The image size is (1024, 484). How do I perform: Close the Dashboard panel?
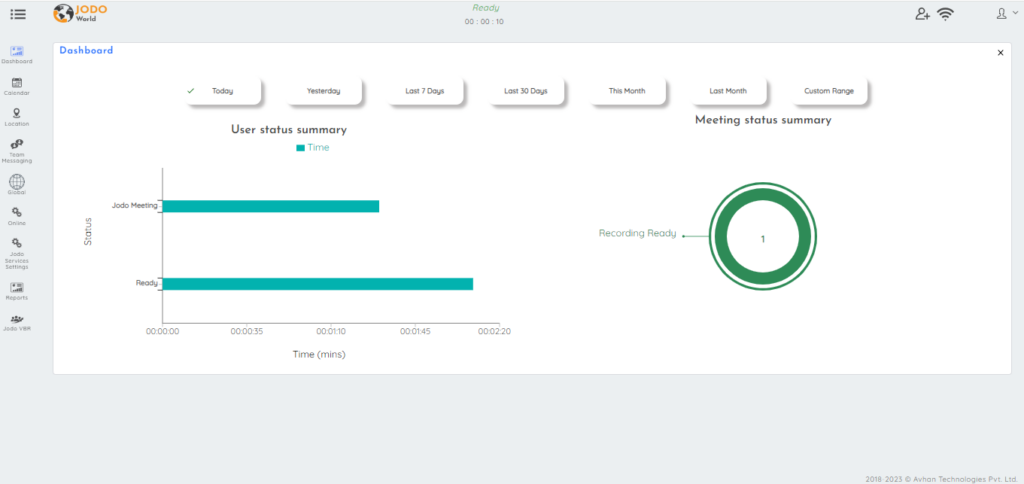(x=1000, y=53)
